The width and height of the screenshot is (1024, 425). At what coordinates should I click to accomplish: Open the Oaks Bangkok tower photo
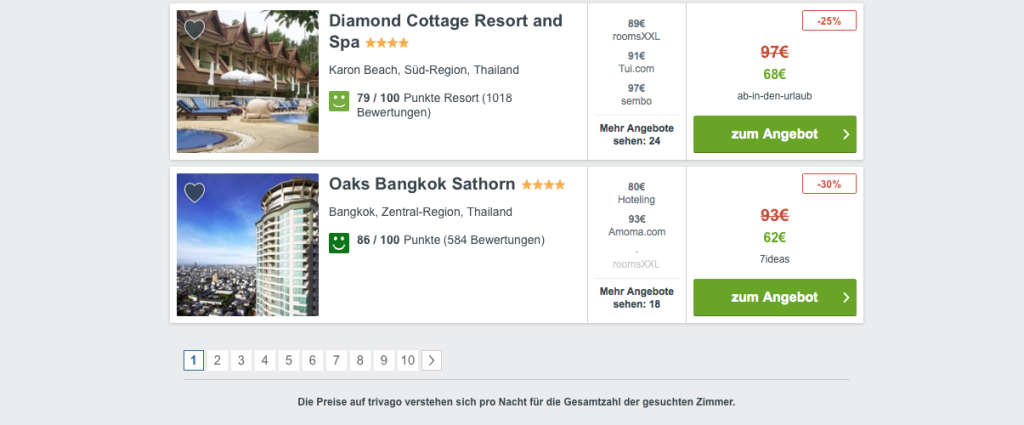tap(248, 245)
